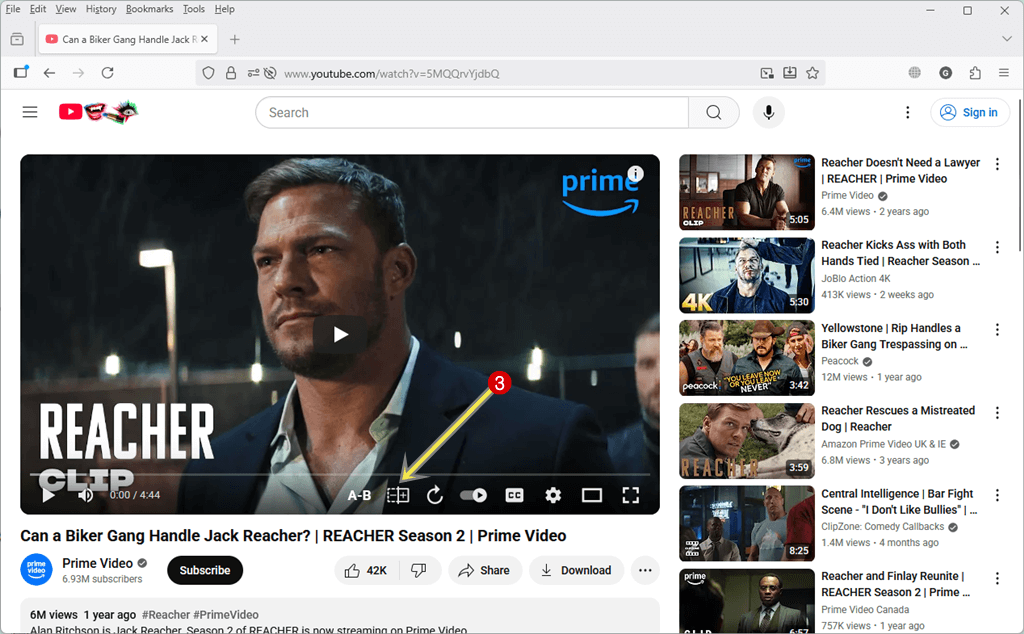
Task: Click the search magnifier button
Action: pos(714,112)
